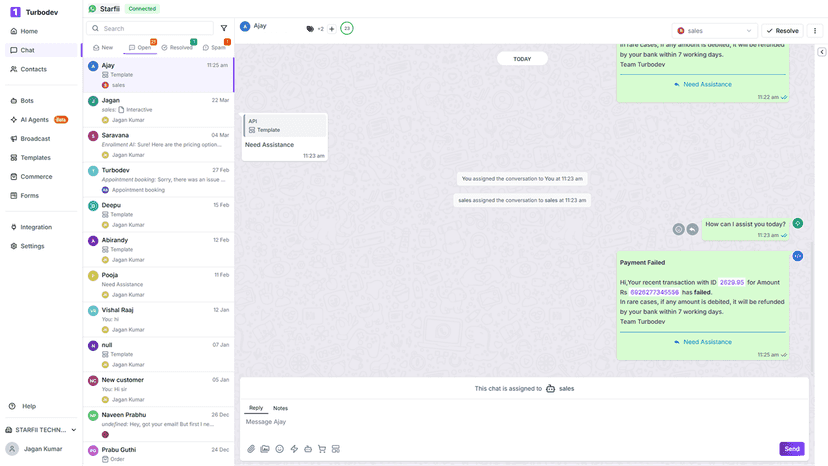Open the sales assignee dropdown
The height and width of the screenshot is (466, 828).
pos(714,31)
